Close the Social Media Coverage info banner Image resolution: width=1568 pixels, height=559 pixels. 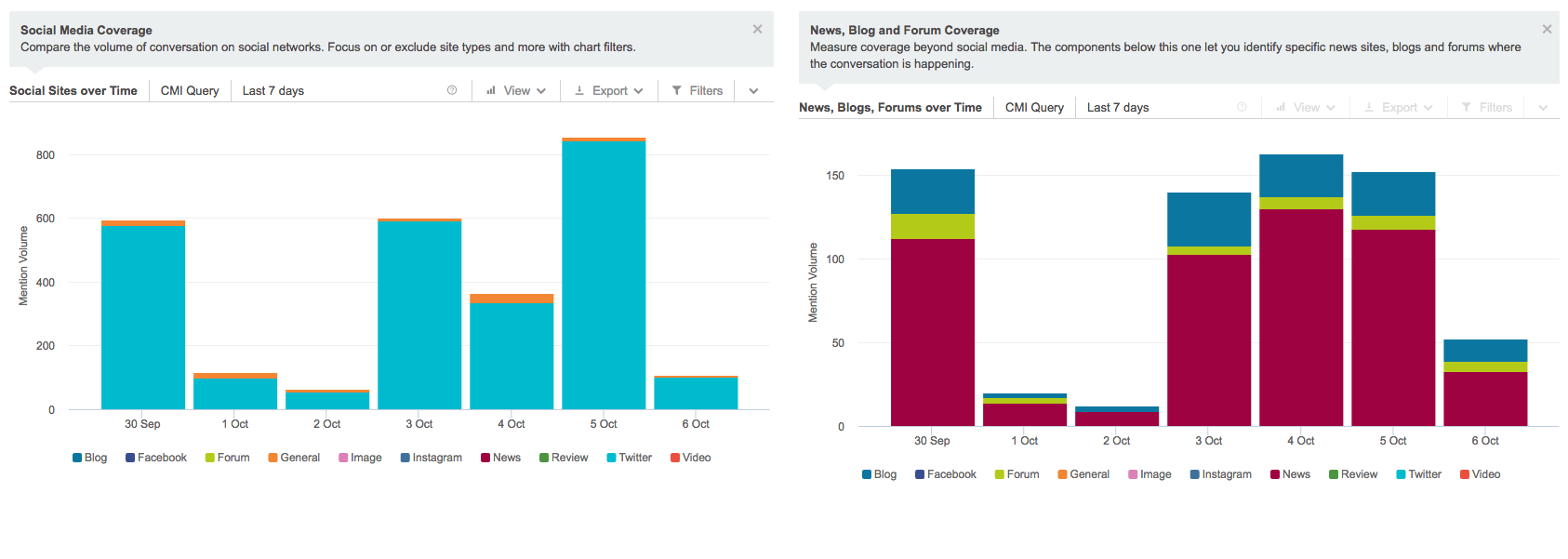pyautogui.click(x=757, y=30)
